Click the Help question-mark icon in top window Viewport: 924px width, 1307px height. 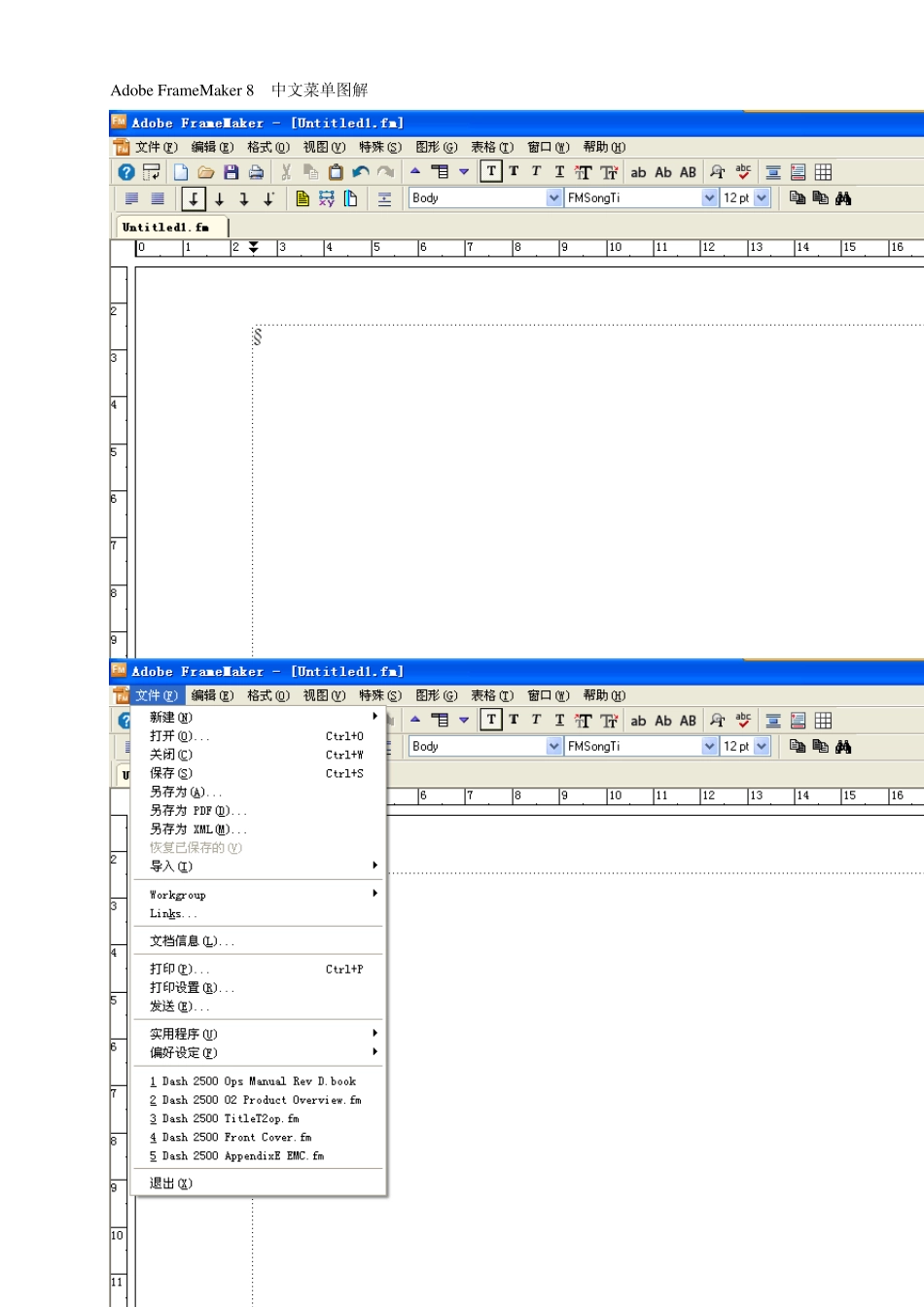126,172
